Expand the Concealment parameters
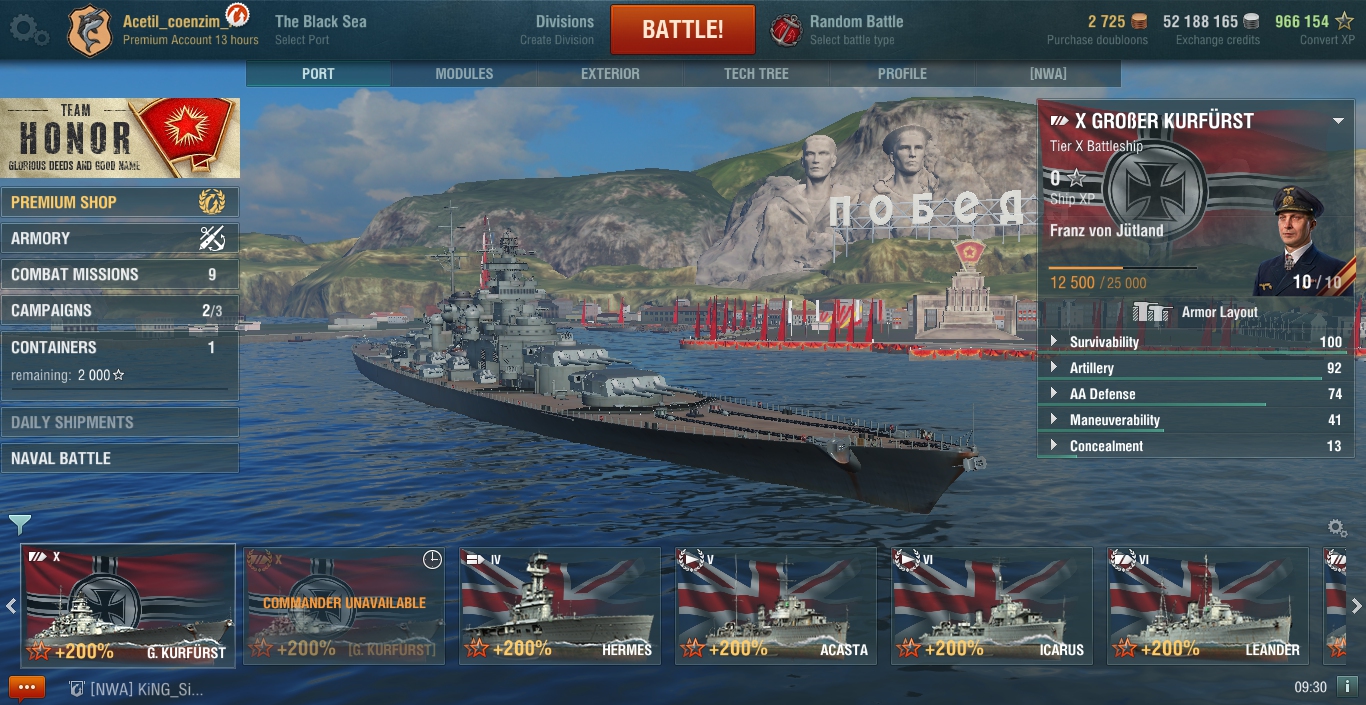The height and width of the screenshot is (705, 1366). click(1196, 446)
